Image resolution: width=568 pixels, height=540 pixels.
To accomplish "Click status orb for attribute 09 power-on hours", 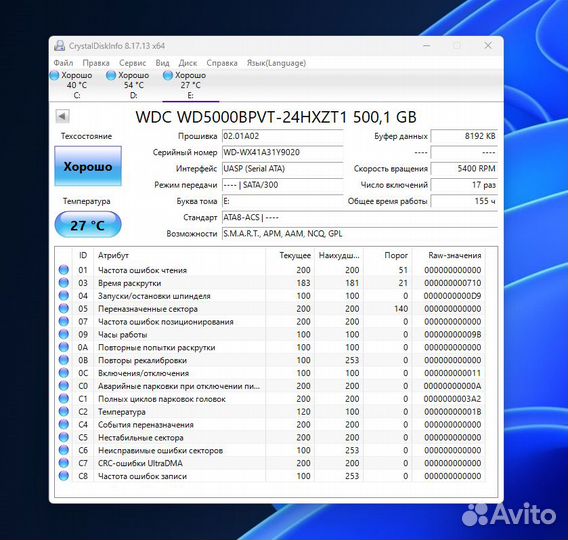I will [64, 334].
